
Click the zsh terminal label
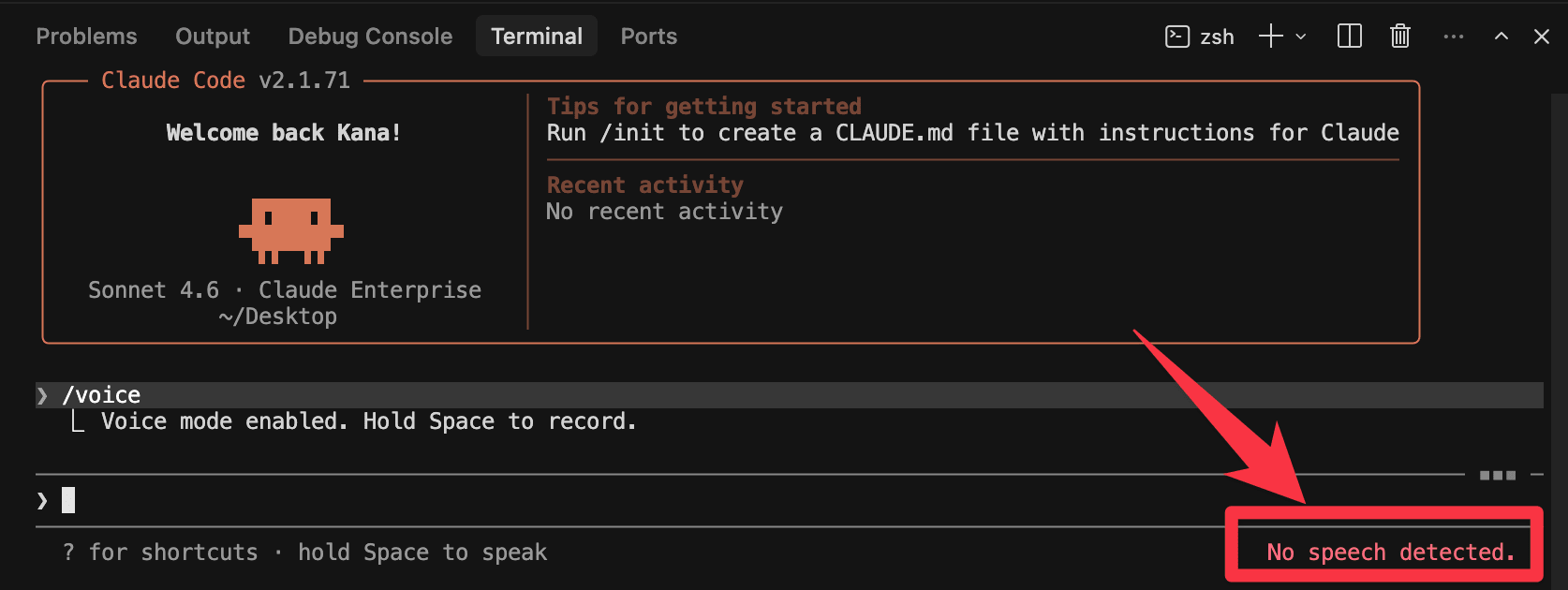[1217, 37]
